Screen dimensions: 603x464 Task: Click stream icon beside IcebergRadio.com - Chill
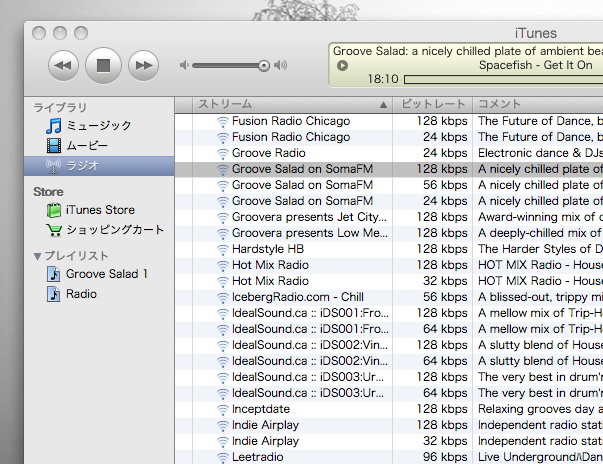tap(223, 298)
